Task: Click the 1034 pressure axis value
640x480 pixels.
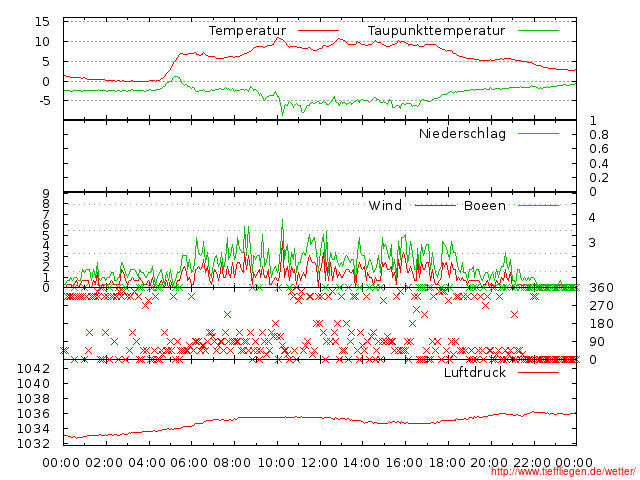Action: (x=33, y=429)
